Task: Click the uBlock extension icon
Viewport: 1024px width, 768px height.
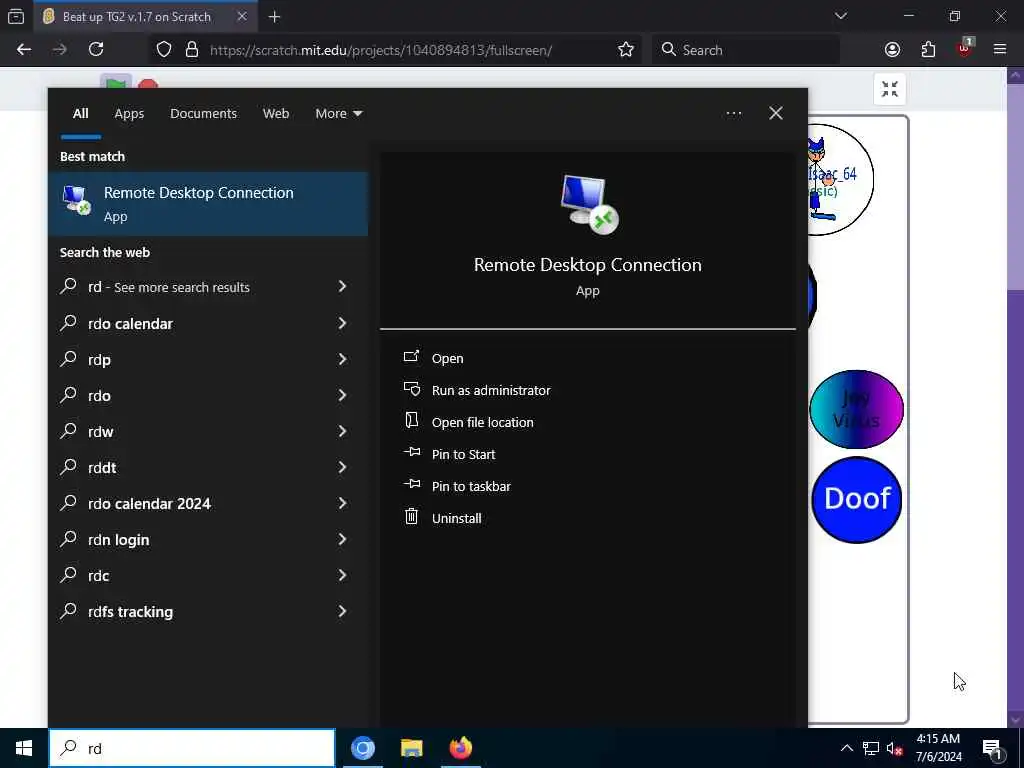Action: (x=965, y=48)
